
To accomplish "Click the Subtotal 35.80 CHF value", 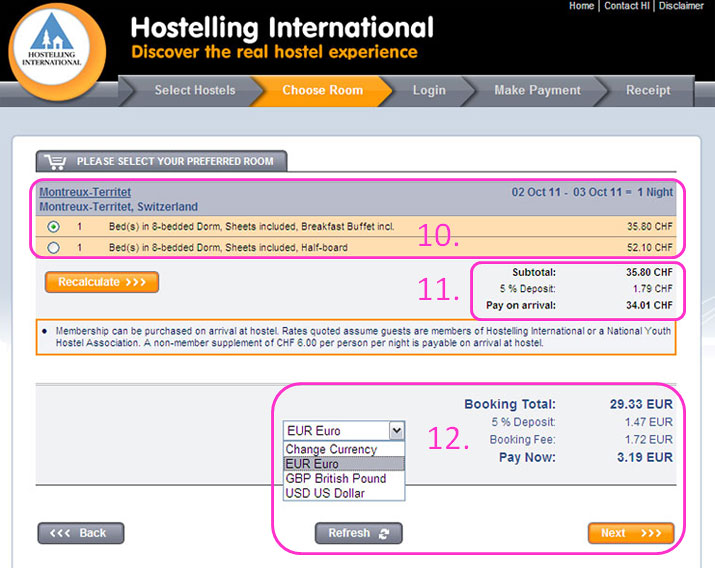I will pos(649,272).
